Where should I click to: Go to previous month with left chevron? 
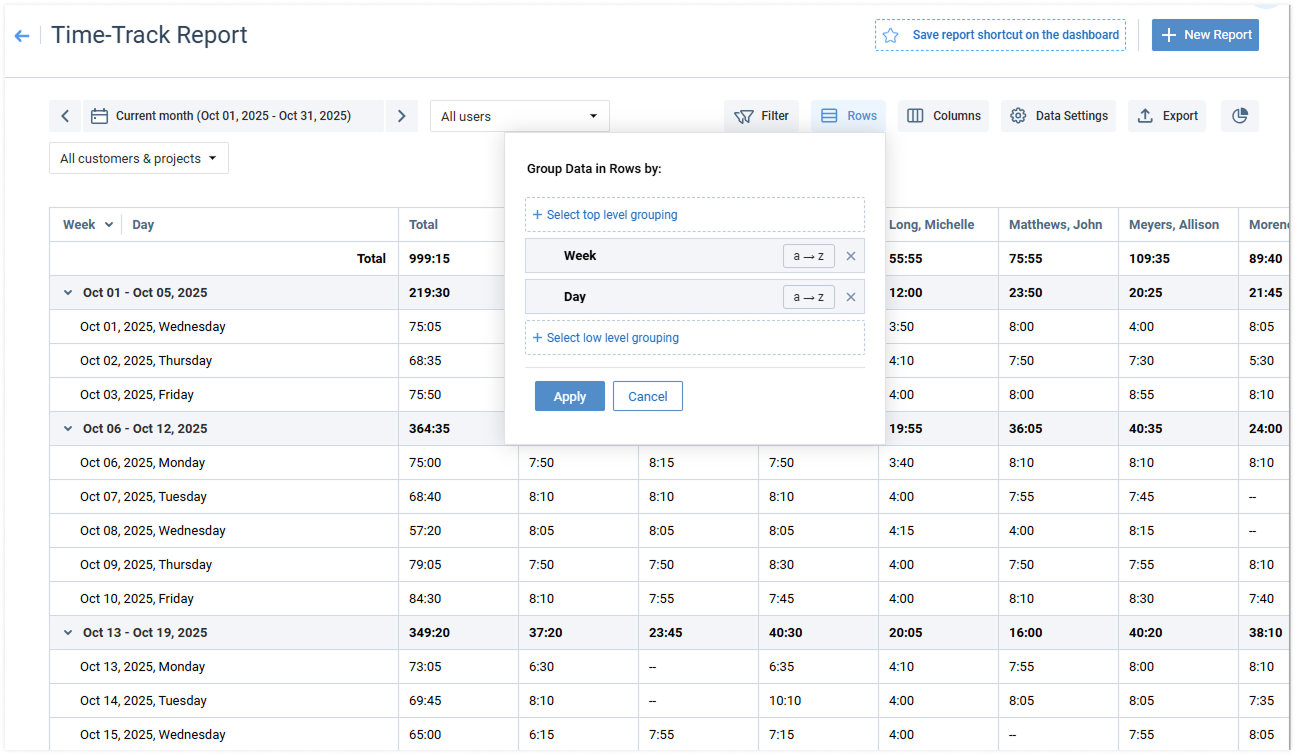tap(65, 116)
